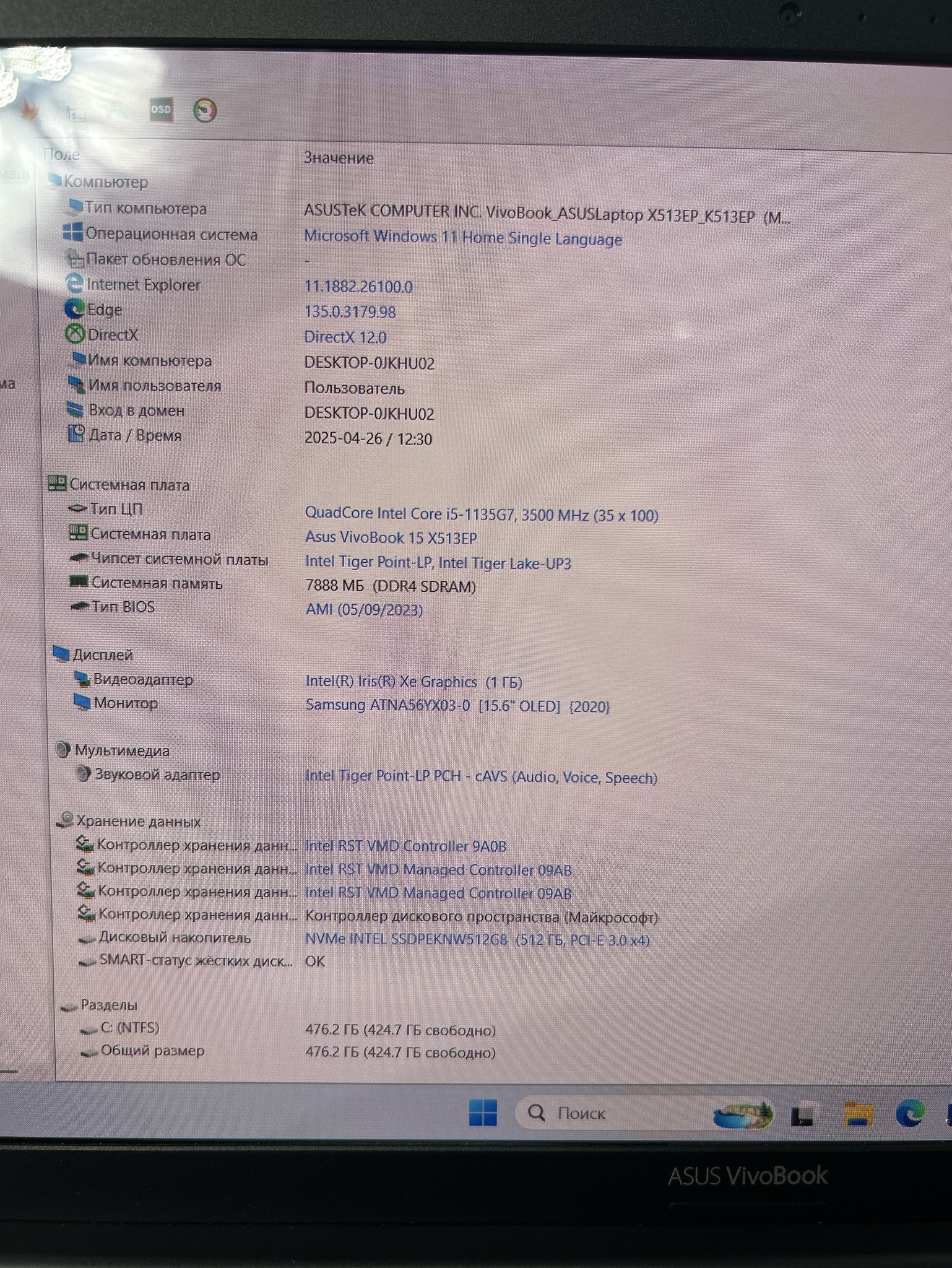Click the Тип компьютера row icon
952x1268 pixels.
76,206
